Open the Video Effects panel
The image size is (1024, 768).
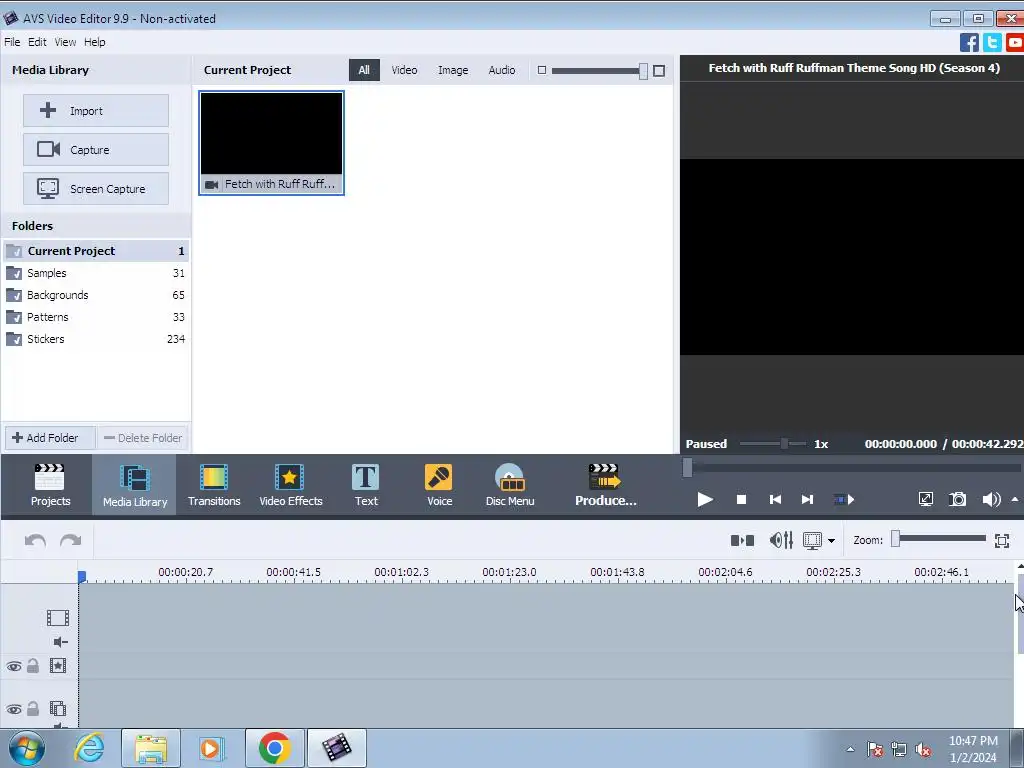pos(291,485)
